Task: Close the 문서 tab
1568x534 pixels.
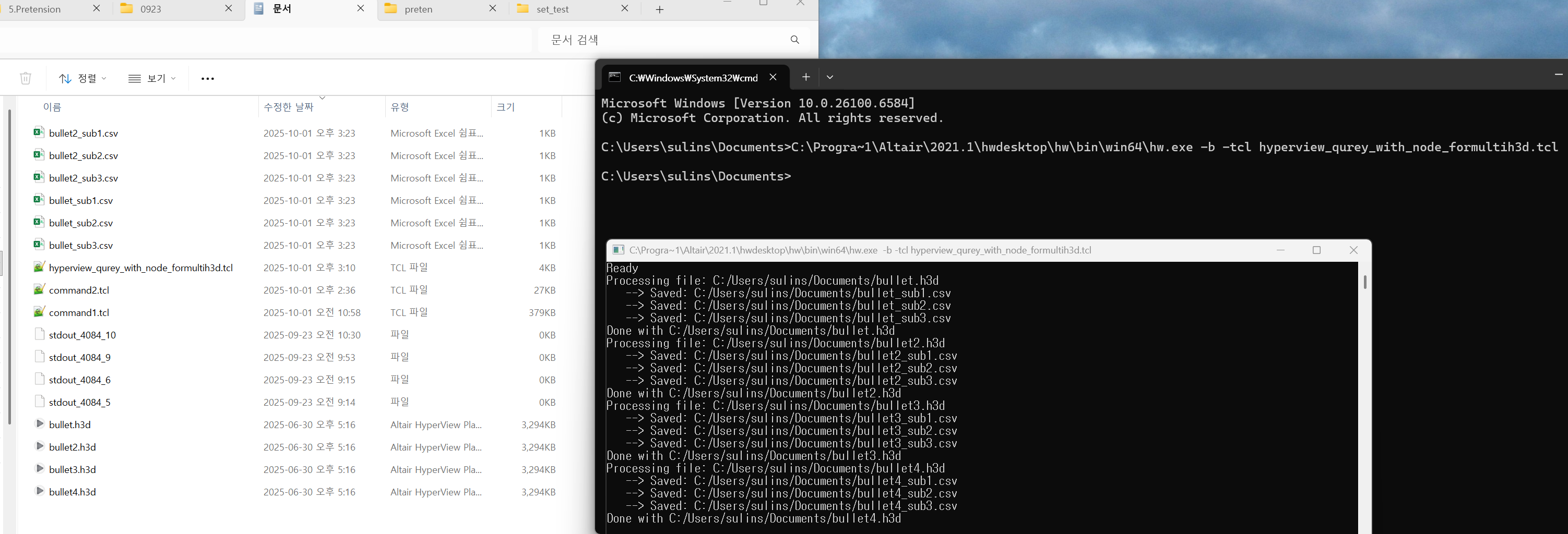Action: click(x=360, y=8)
